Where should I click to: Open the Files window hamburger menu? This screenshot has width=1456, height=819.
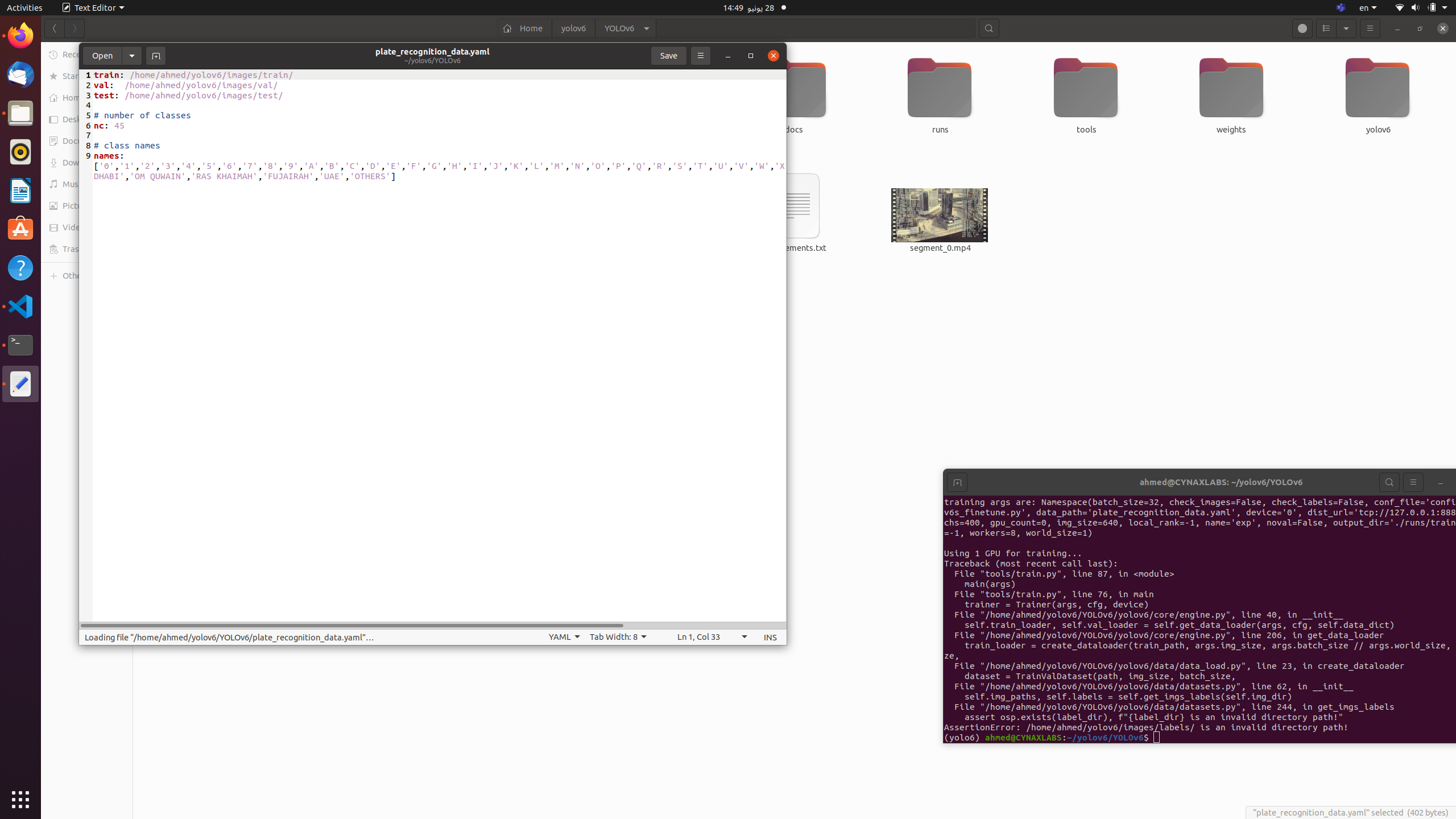1370,28
